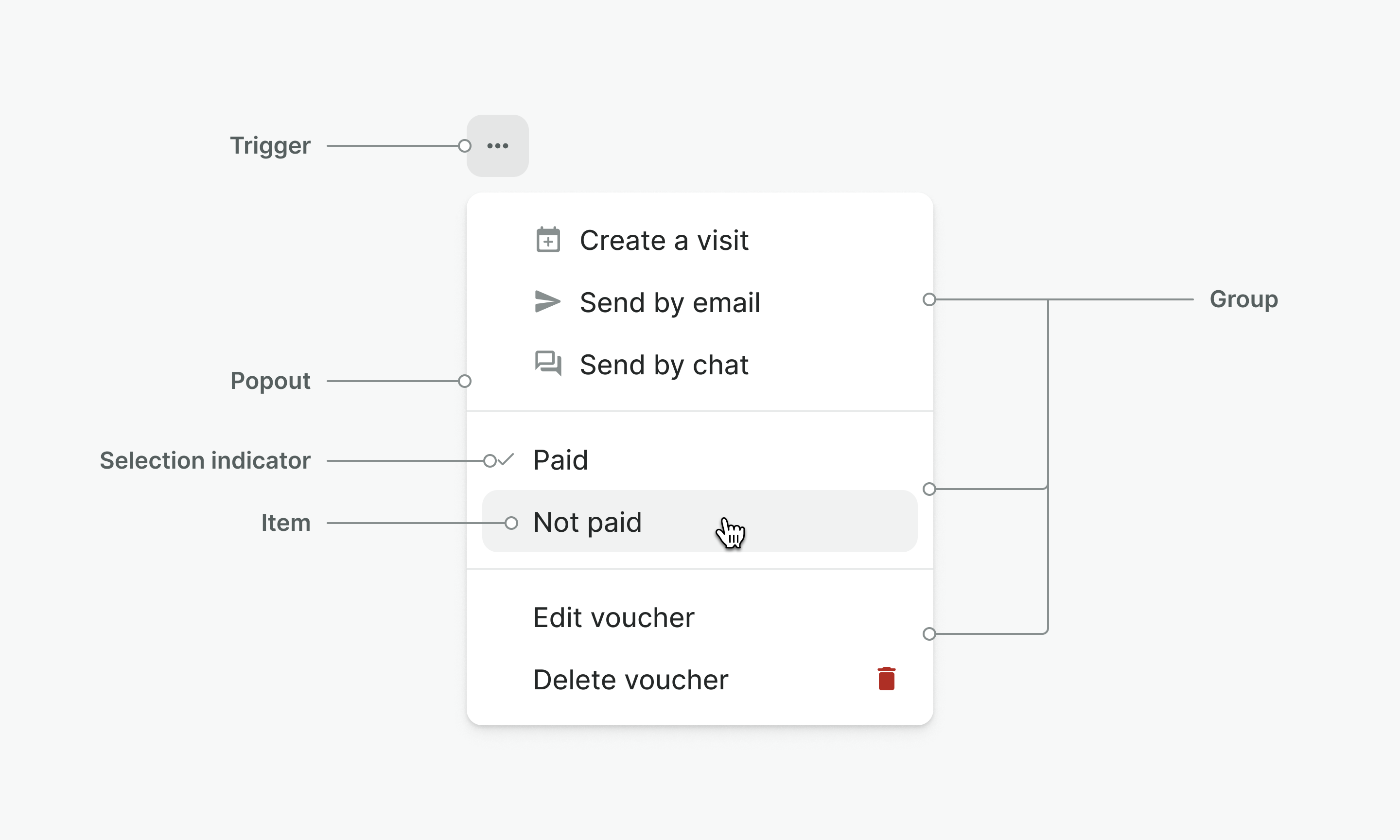Screen dimensions: 1400x840
Task: Click the calendar icon beside Create a visit
Action: click(x=548, y=240)
